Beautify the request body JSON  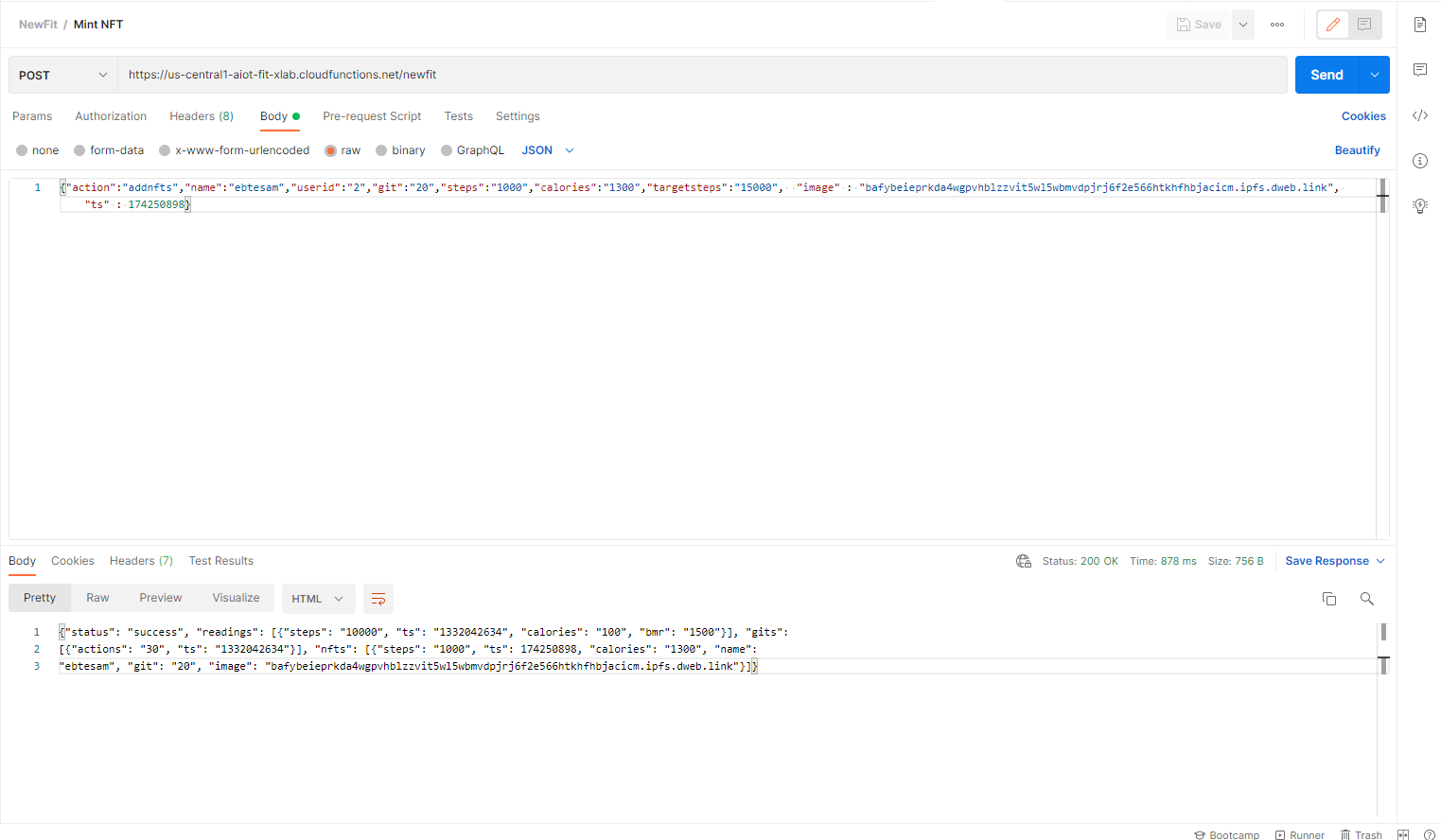(x=1358, y=150)
